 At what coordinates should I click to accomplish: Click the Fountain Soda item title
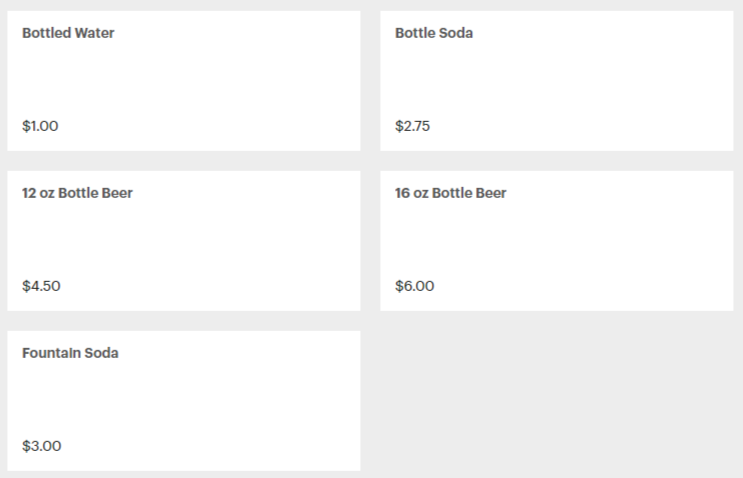point(70,353)
